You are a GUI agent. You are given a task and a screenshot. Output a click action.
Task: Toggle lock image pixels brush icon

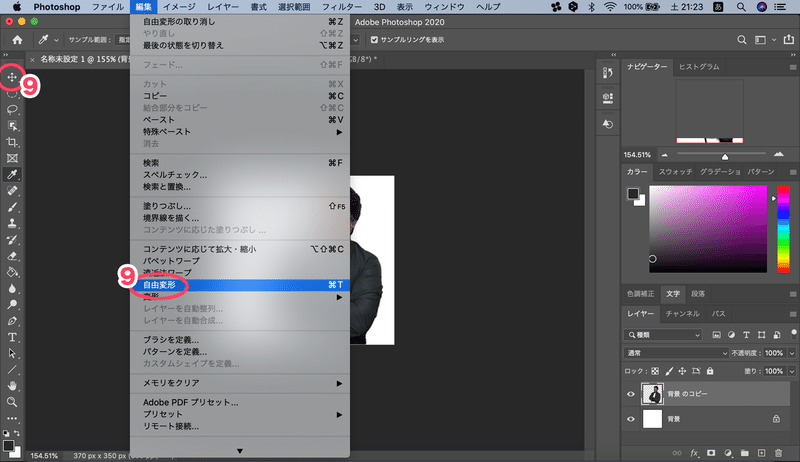tap(669, 371)
